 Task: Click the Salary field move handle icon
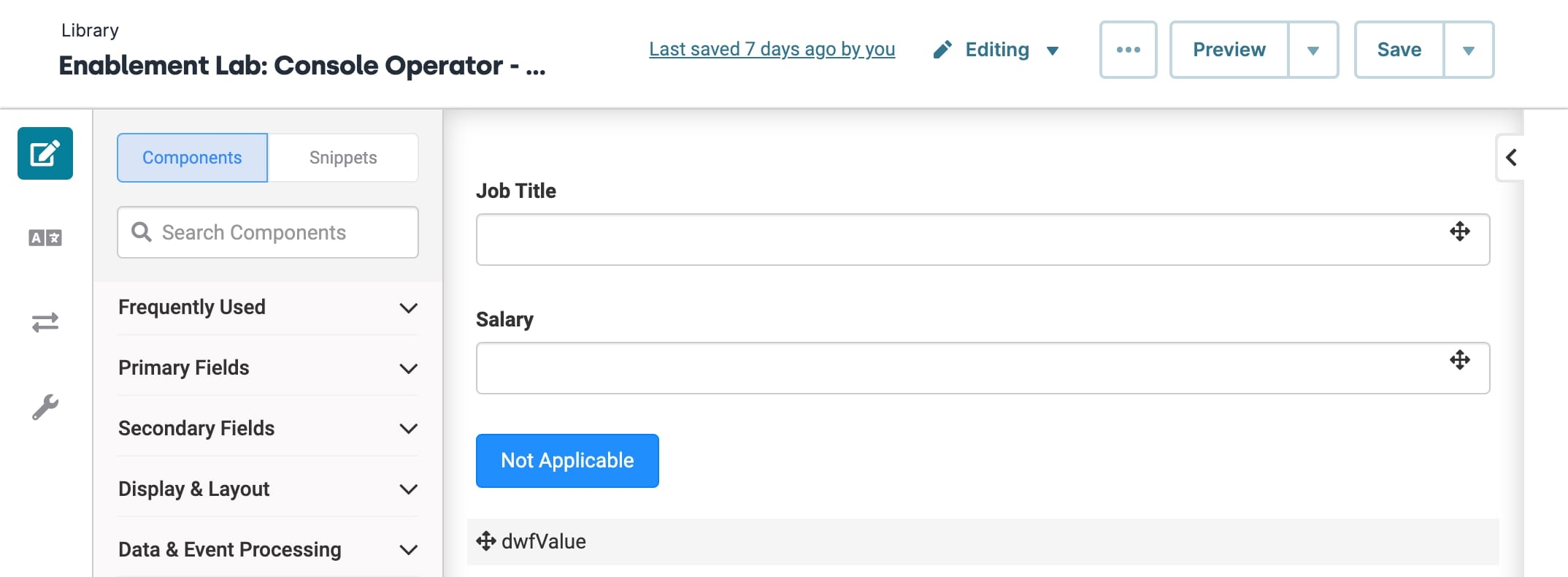[1460, 360]
